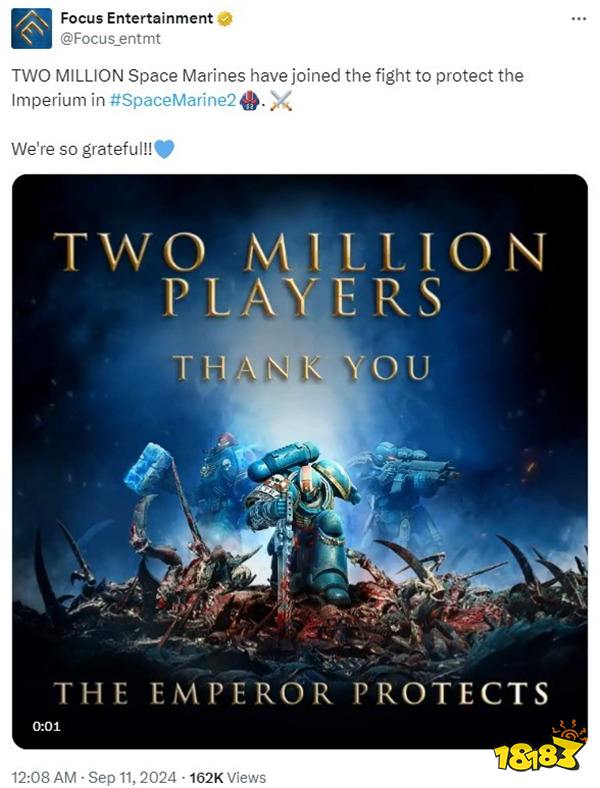
Task: Play the Two Million Players video
Action: coord(300,461)
